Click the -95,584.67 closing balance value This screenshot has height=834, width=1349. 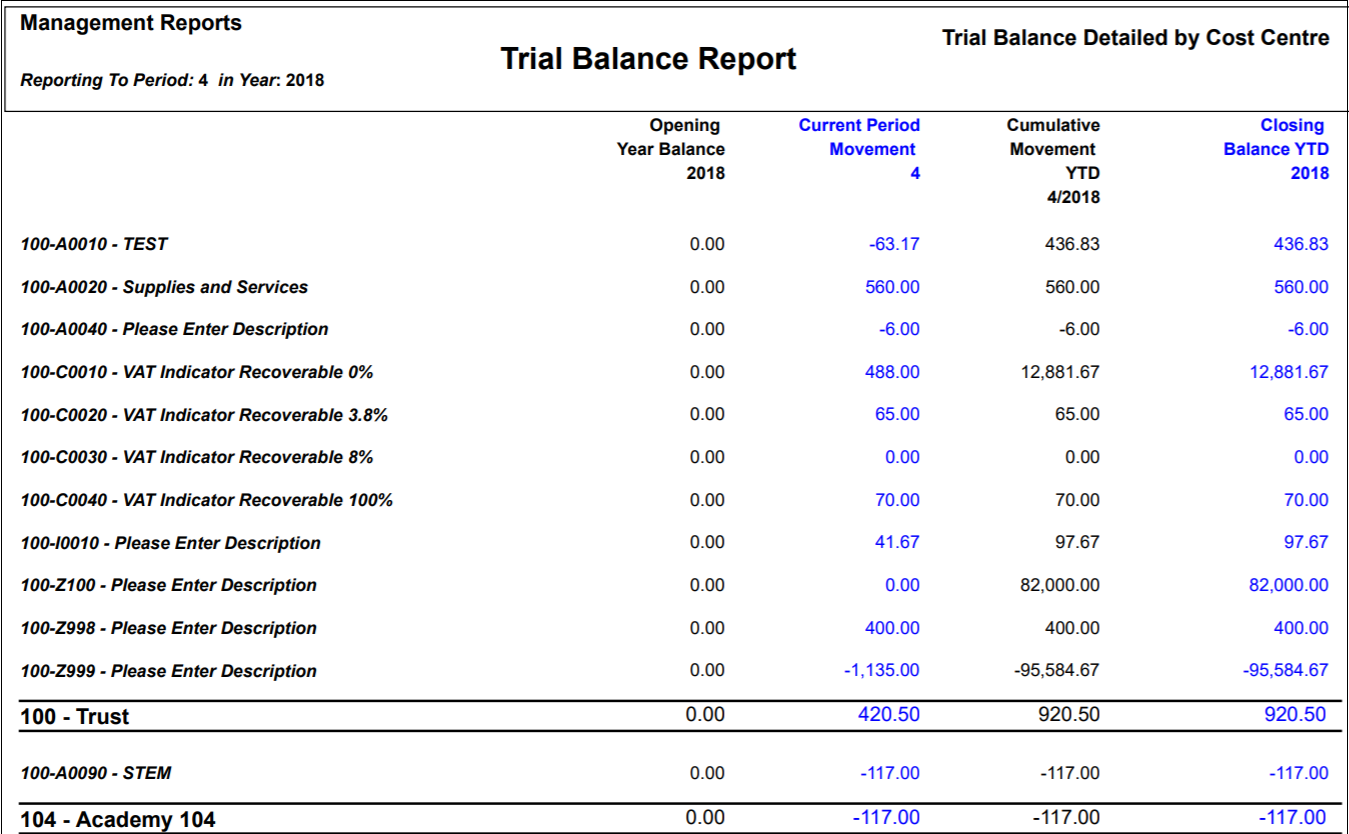[1286, 670]
